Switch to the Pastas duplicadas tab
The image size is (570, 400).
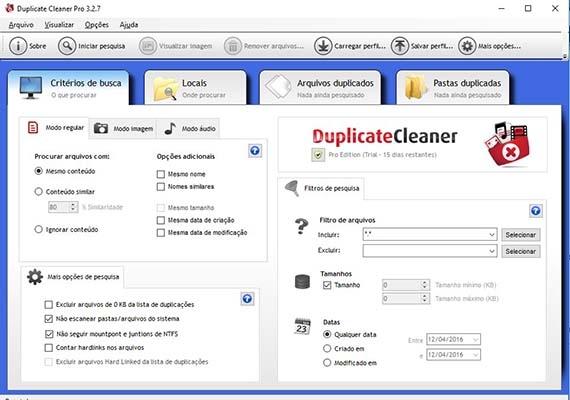tap(453, 88)
